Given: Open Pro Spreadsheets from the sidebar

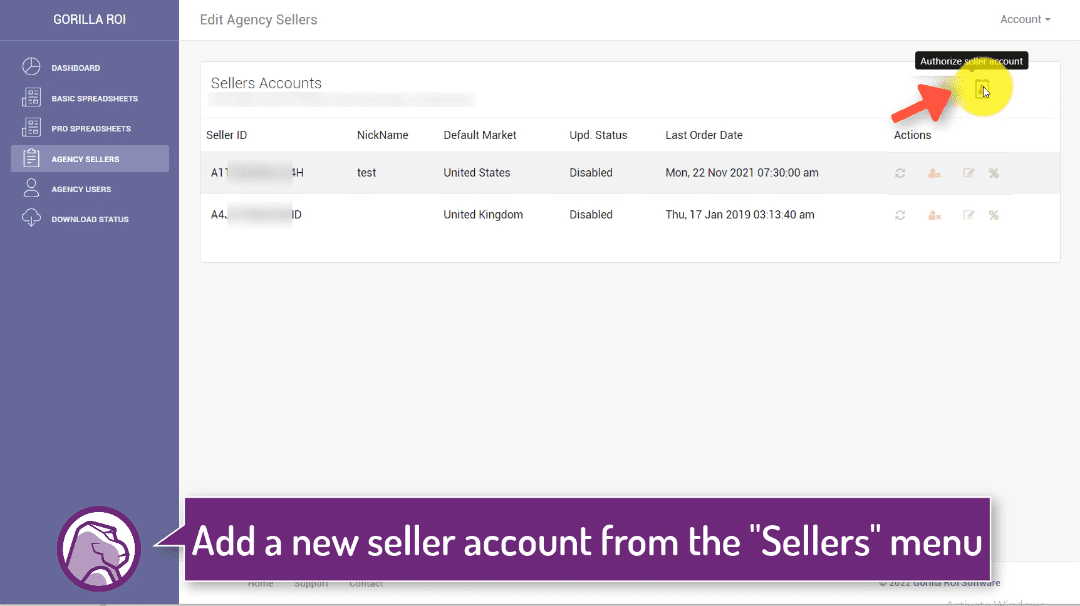Looking at the screenshot, I should click(x=91, y=129).
